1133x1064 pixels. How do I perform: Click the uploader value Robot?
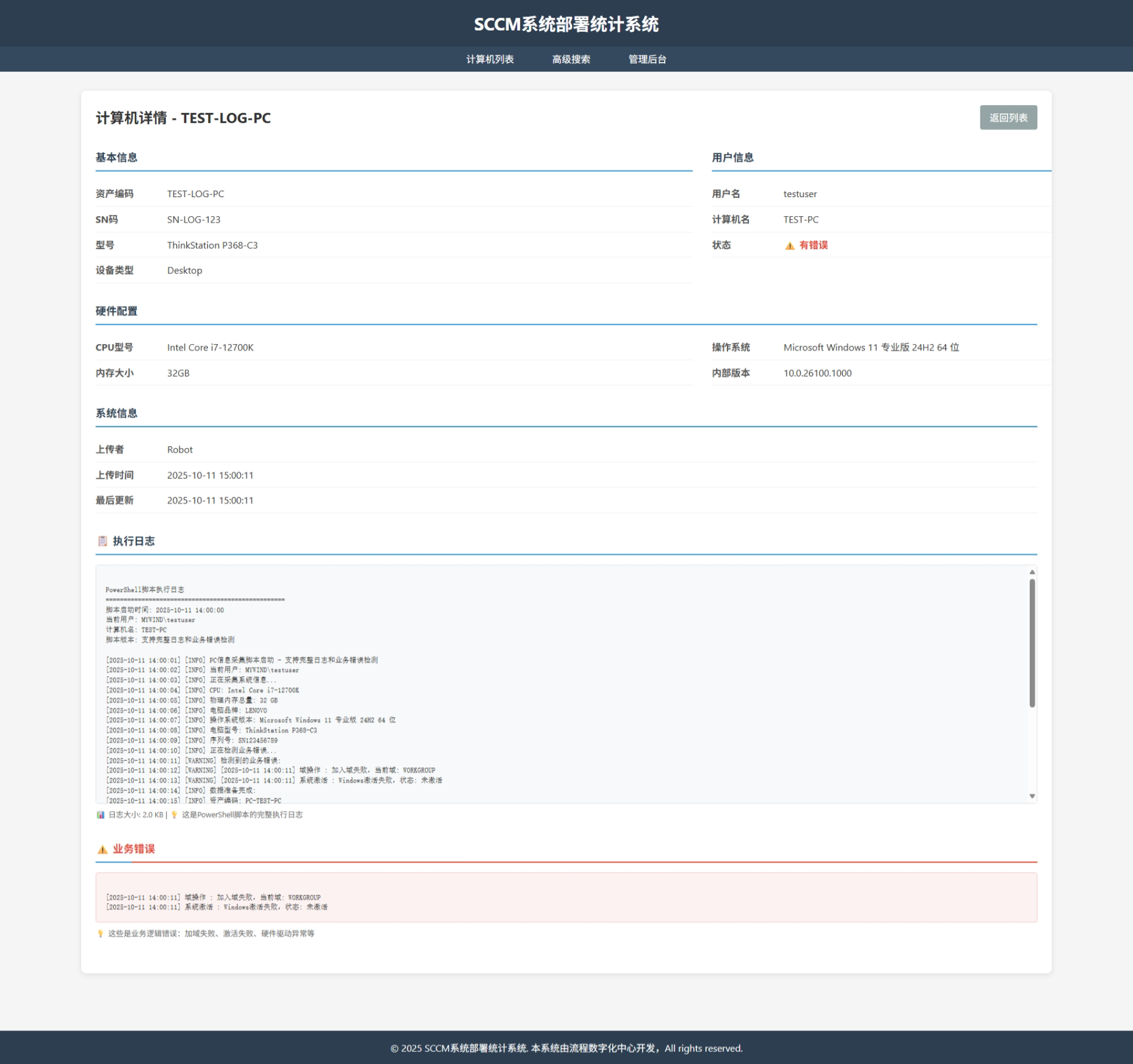click(180, 449)
